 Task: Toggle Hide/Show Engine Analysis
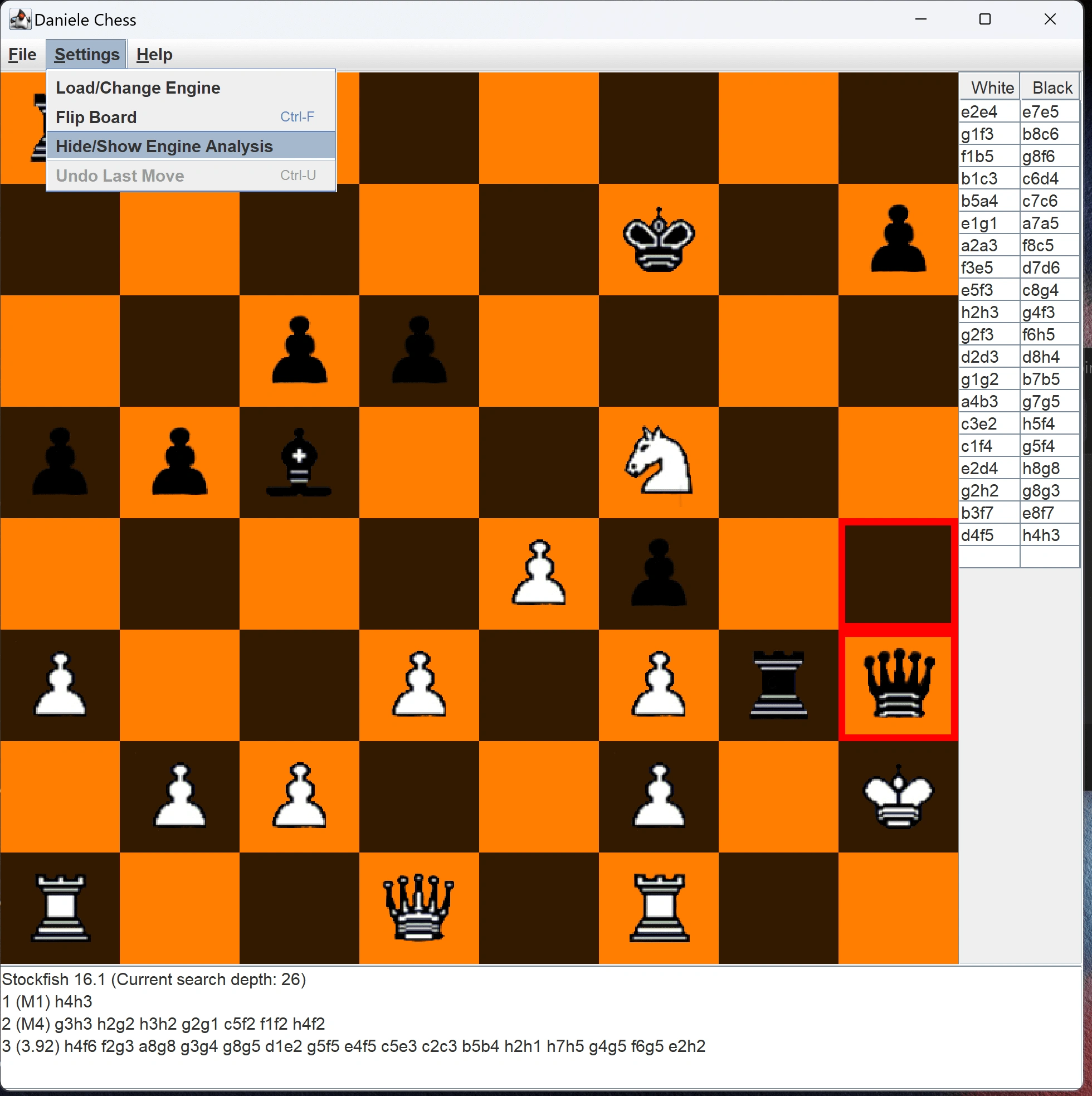click(x=191, y=147)
